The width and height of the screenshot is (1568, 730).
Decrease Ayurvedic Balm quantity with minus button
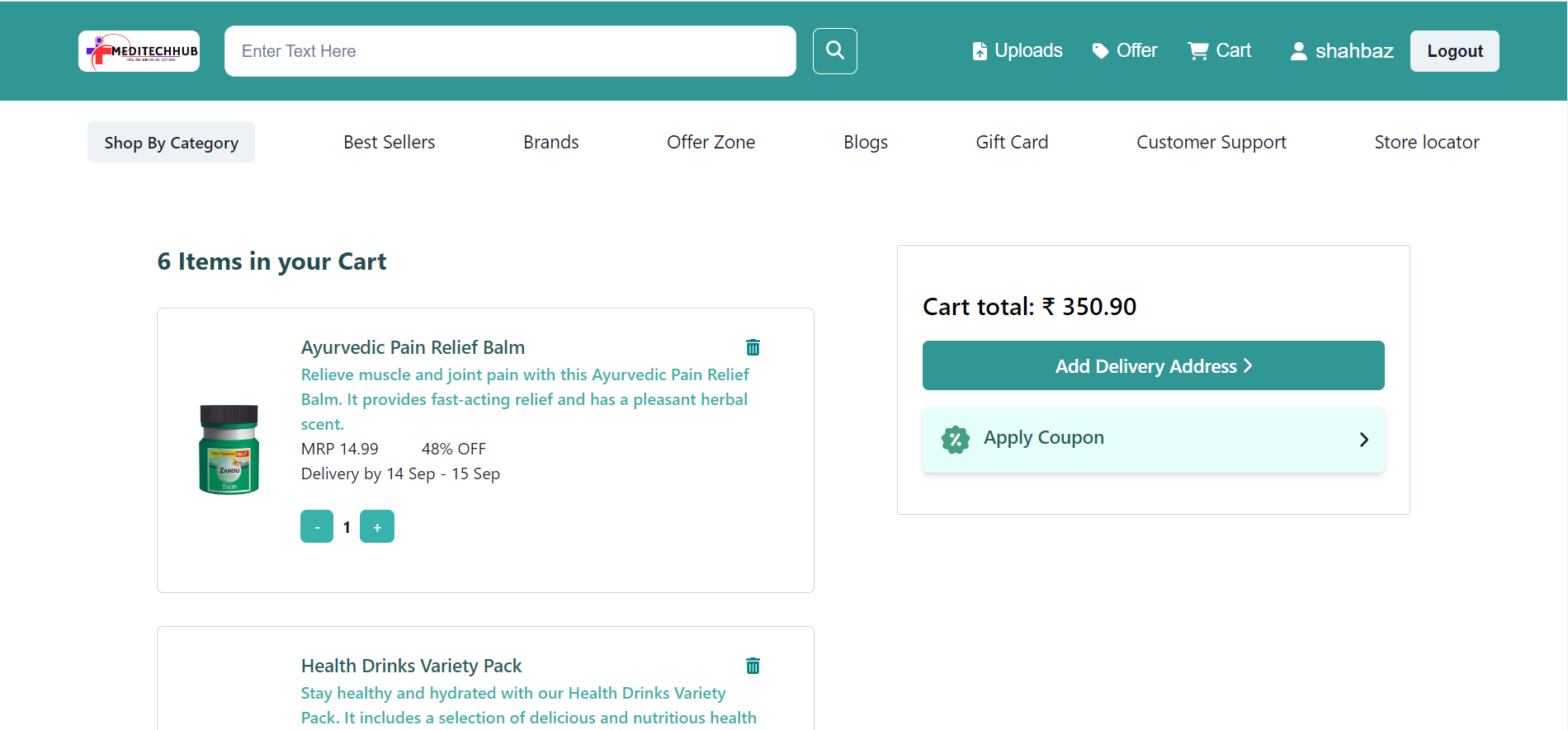[x=317, y=526]
